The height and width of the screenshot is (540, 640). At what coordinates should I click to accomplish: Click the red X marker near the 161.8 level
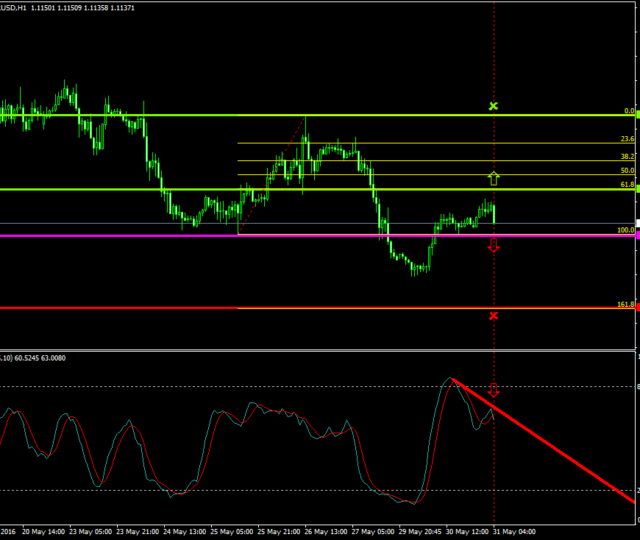point(493,316)
